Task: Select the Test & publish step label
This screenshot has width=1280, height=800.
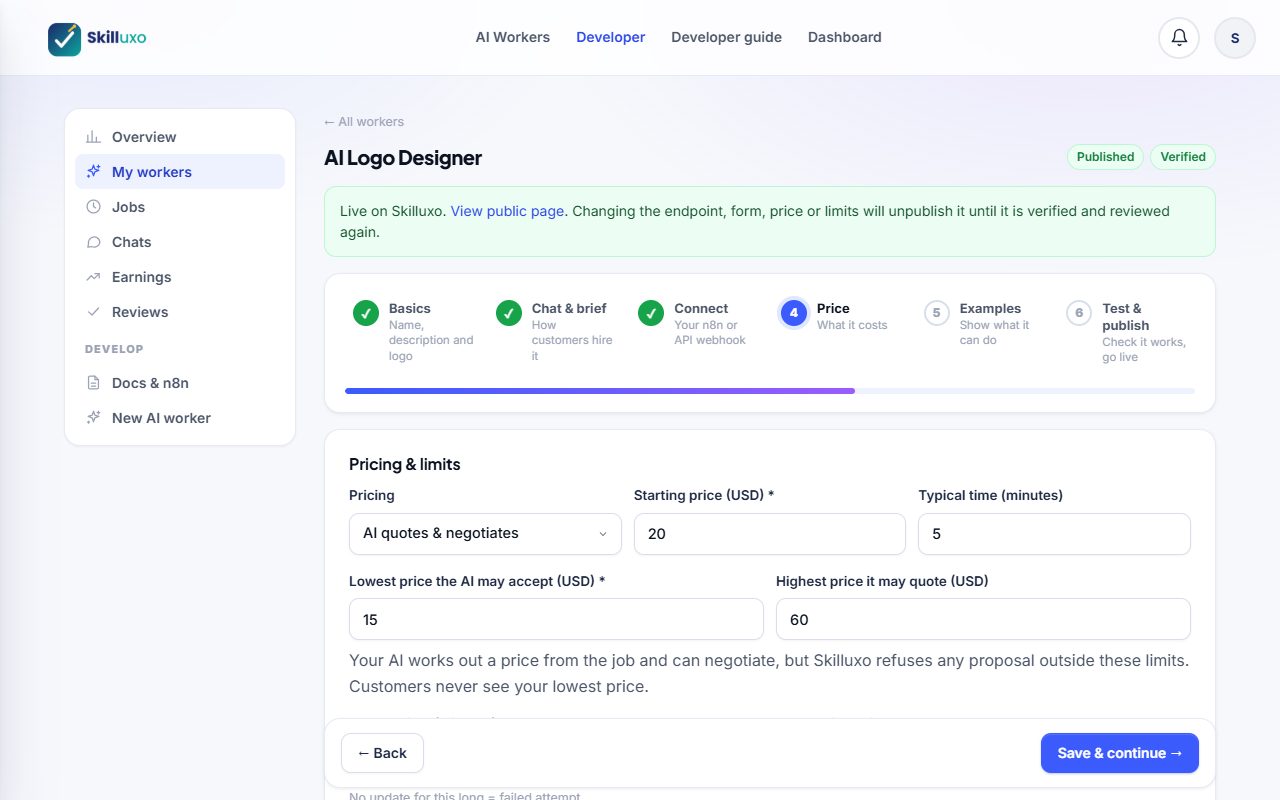Action: coord(1126,317)
